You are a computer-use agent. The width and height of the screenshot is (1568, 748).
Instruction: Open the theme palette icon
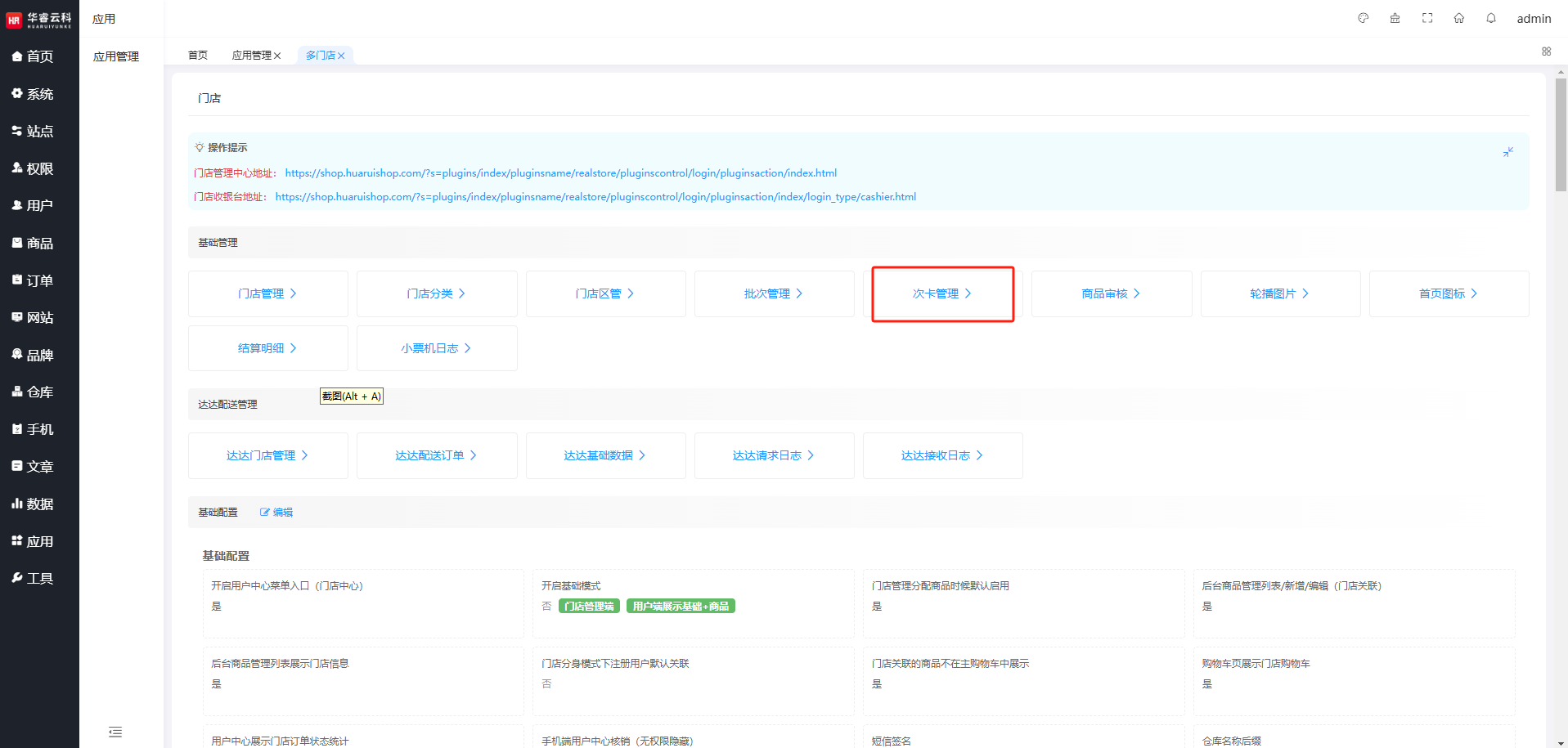point(1363,18)
